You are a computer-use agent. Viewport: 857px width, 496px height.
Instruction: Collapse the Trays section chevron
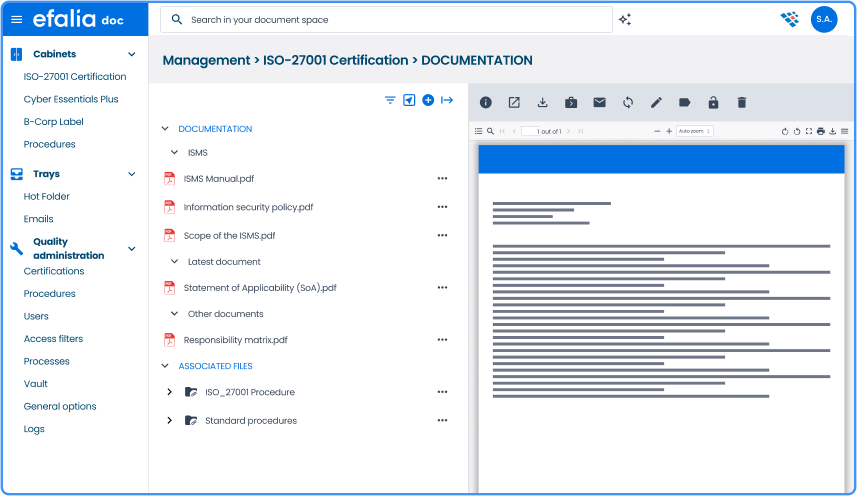coord(131,174)
